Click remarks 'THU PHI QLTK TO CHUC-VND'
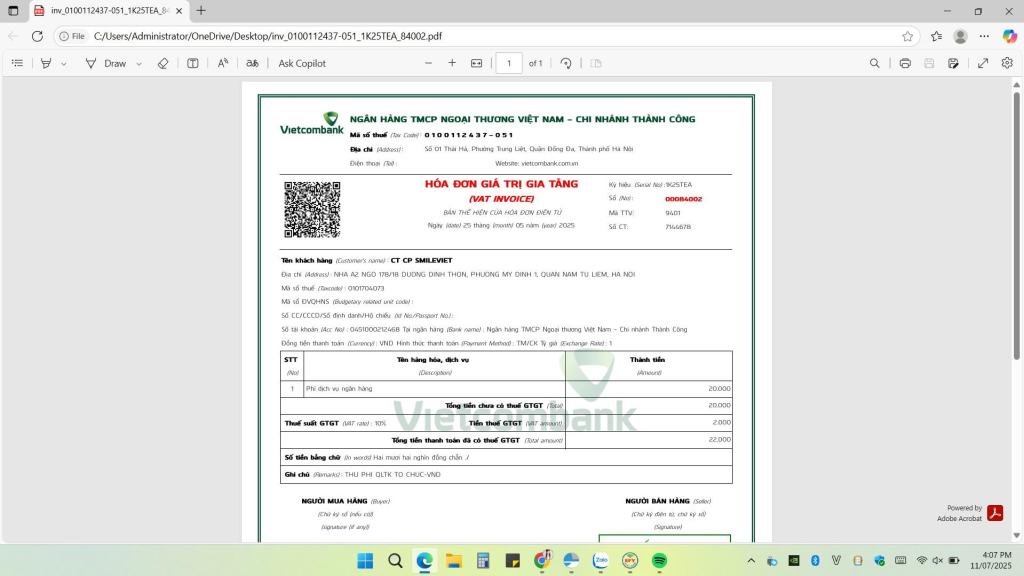Viewport: 1024px width, 576px height. (x=392, y=475)
